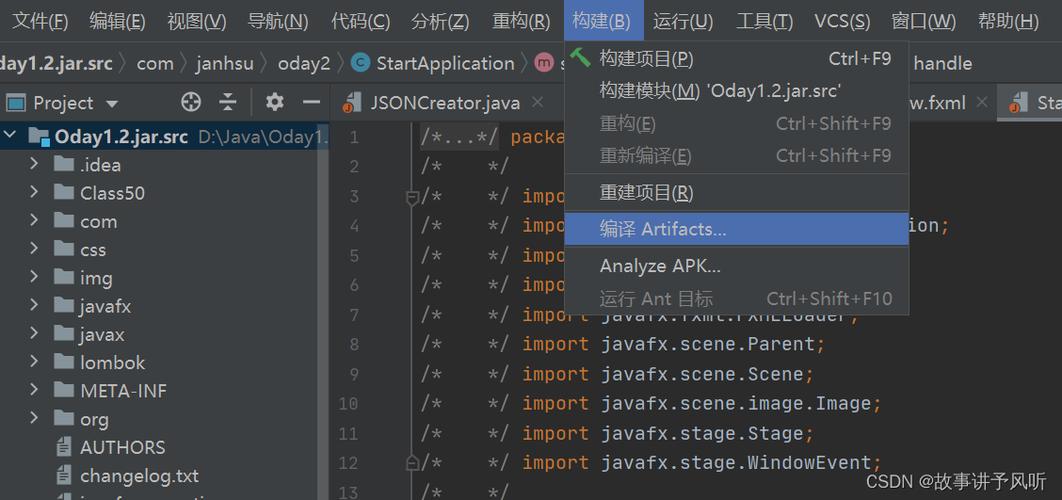
Task: Expand the .idea folder
Action: [34, 164]
